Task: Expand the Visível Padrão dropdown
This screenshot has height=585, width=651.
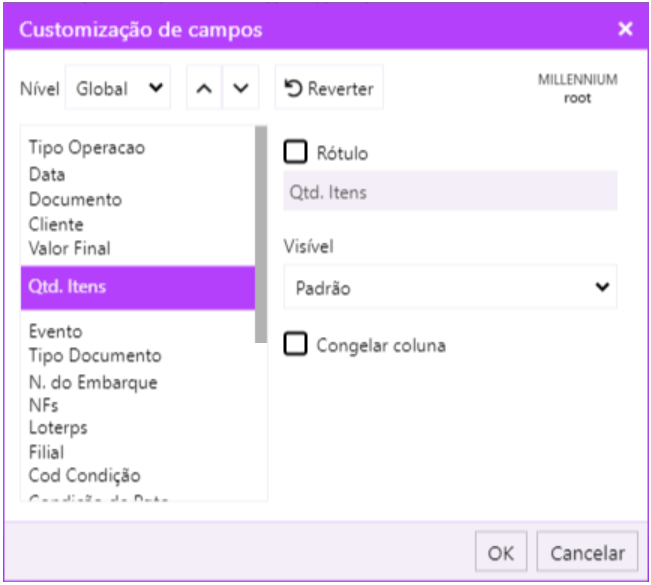Action: click(450, 287)
